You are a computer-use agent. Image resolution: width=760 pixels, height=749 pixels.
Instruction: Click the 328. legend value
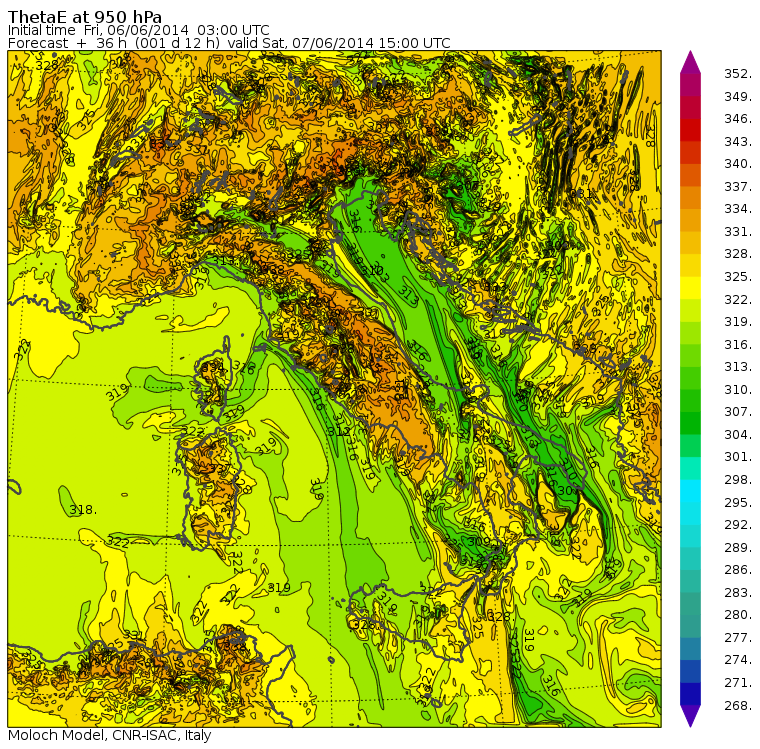738,254
